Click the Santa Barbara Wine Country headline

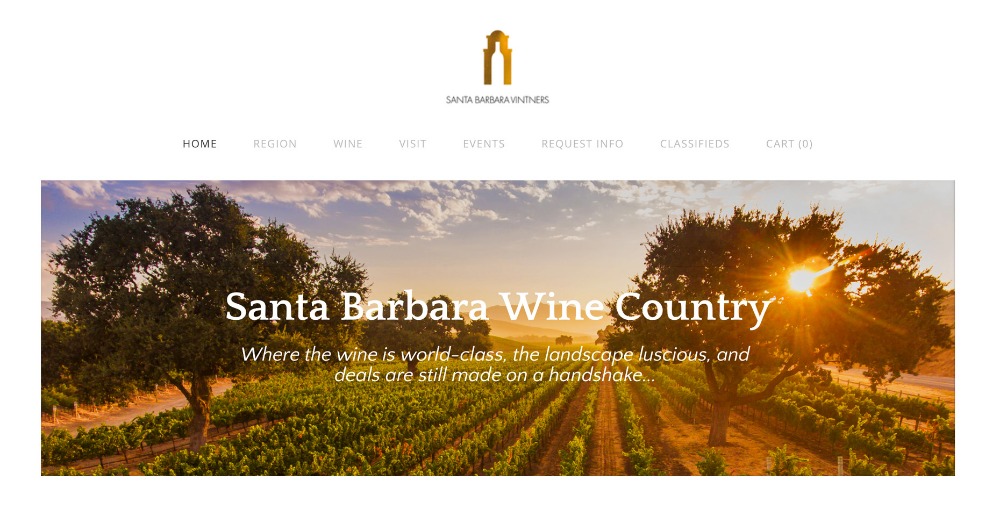click(499, 308)
